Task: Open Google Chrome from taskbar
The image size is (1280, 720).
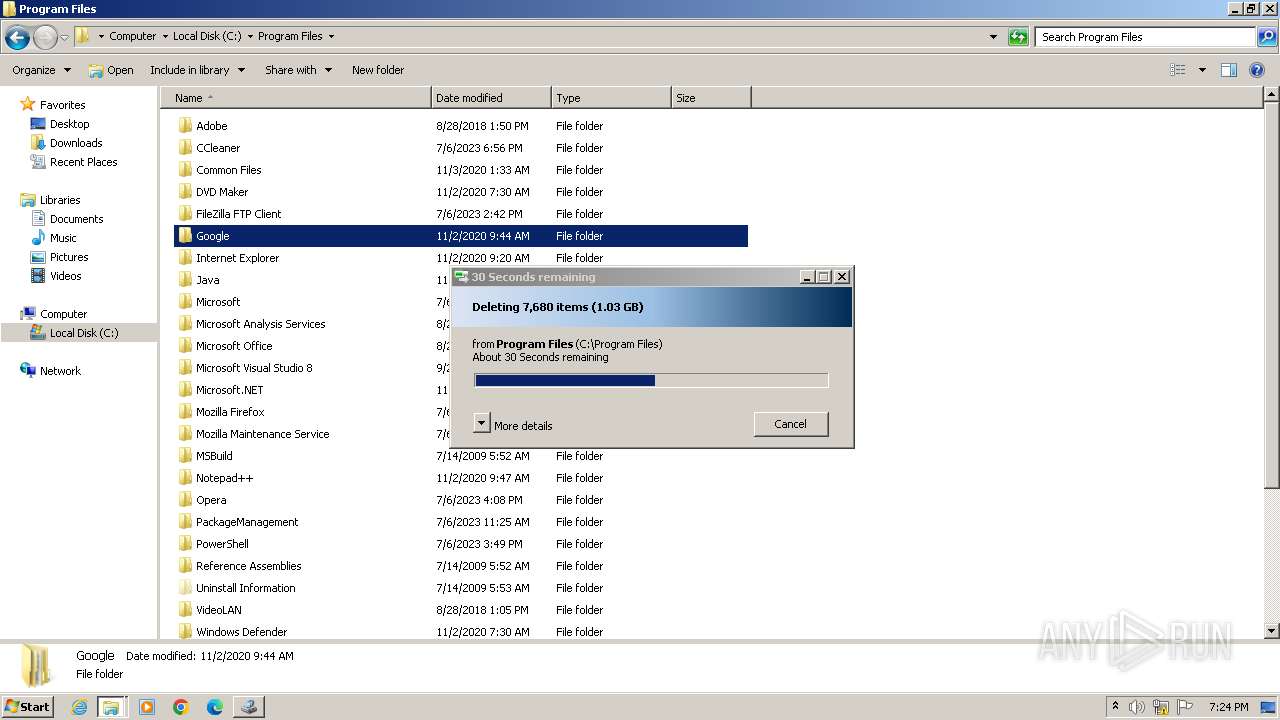Action: pos(181,707)
